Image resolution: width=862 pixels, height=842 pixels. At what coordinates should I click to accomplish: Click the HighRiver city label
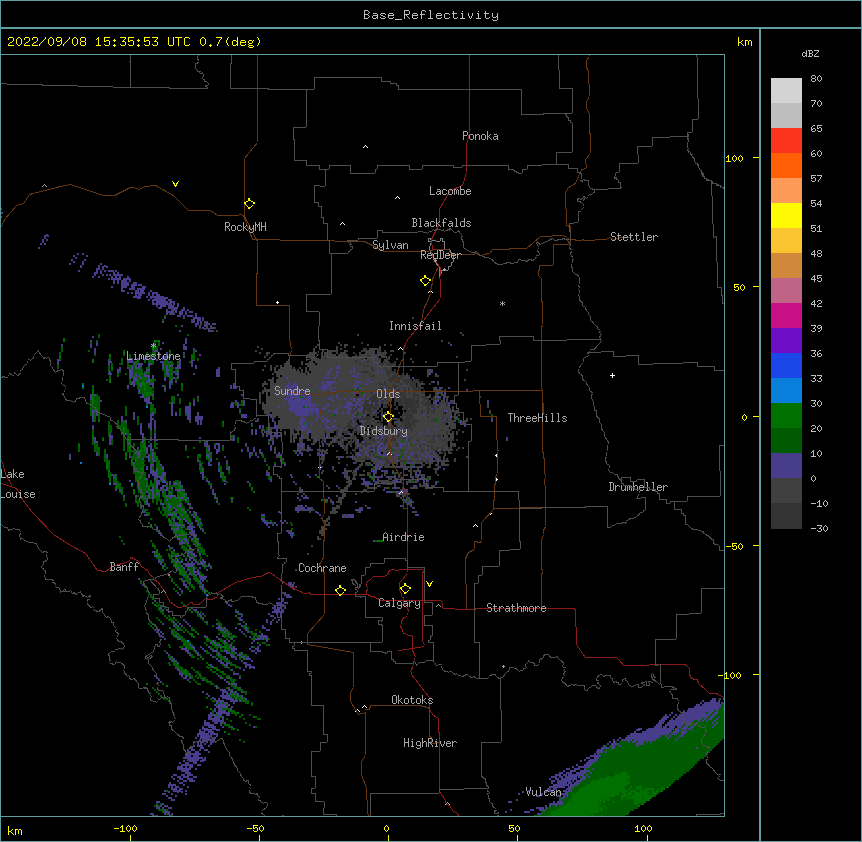430,743
